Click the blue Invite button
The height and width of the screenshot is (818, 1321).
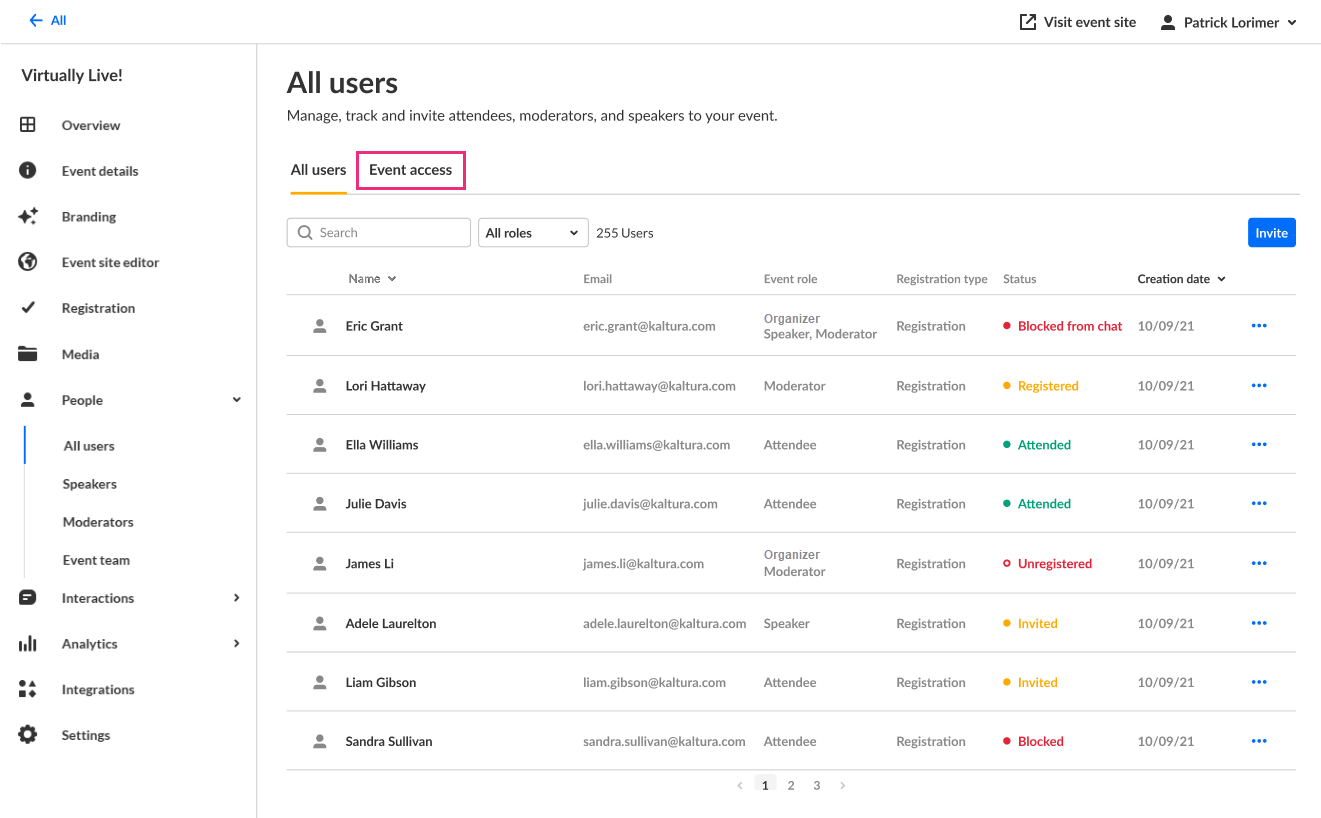pyautogui.click(x=1271, y=233)
